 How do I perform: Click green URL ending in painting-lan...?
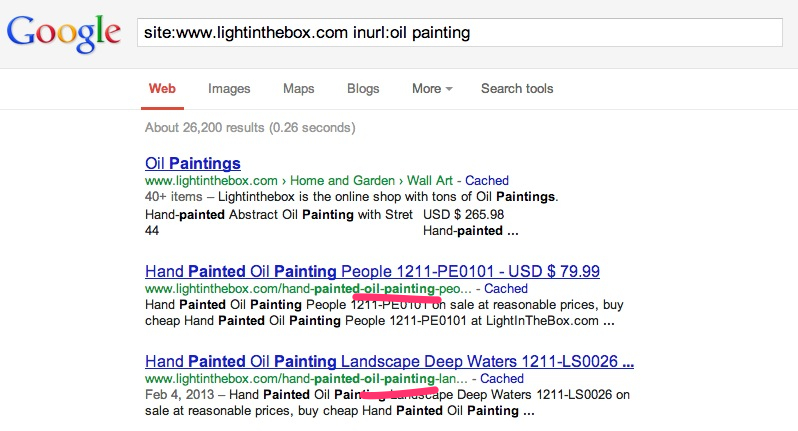point(305,379)
